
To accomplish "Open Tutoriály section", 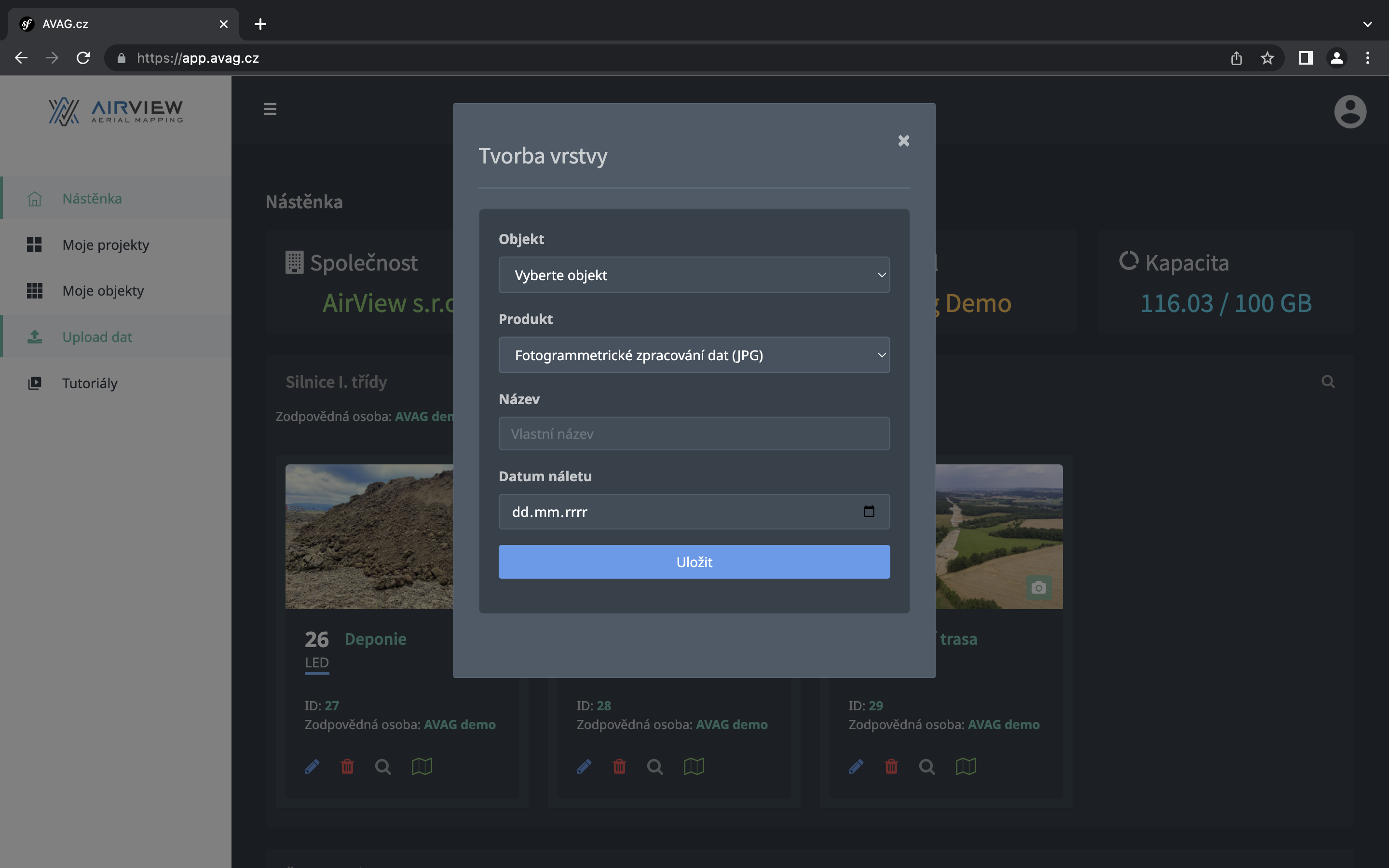I will click(90, 383).
